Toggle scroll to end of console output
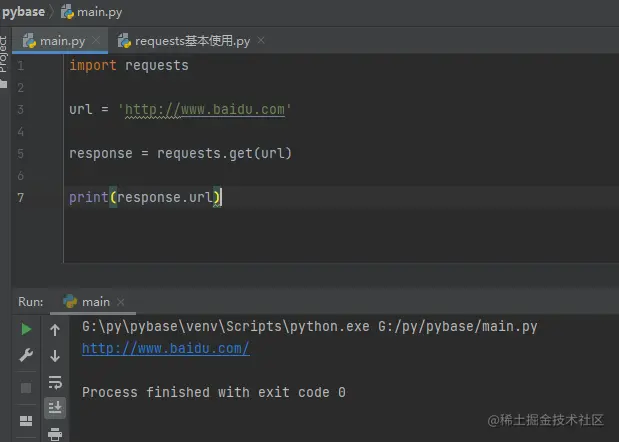619x442 pixels. 55,407
